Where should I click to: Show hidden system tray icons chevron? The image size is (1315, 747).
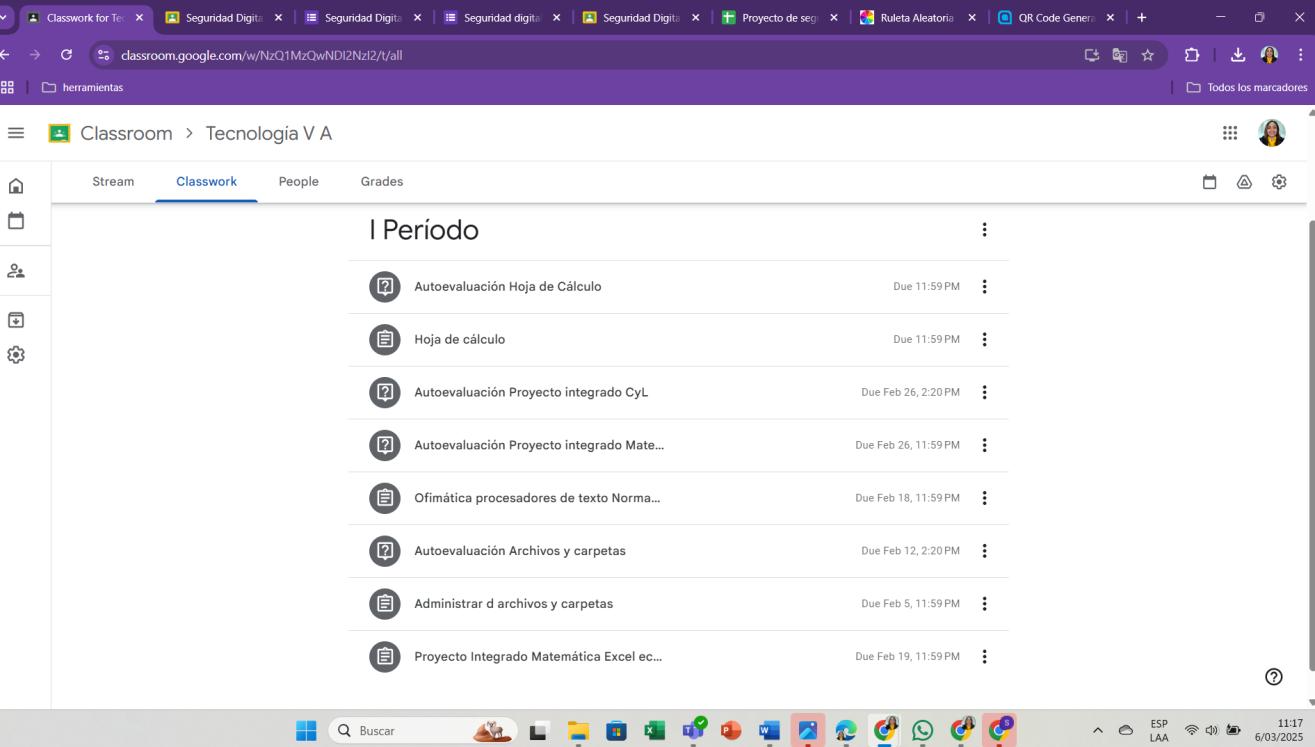(1098, 731)
